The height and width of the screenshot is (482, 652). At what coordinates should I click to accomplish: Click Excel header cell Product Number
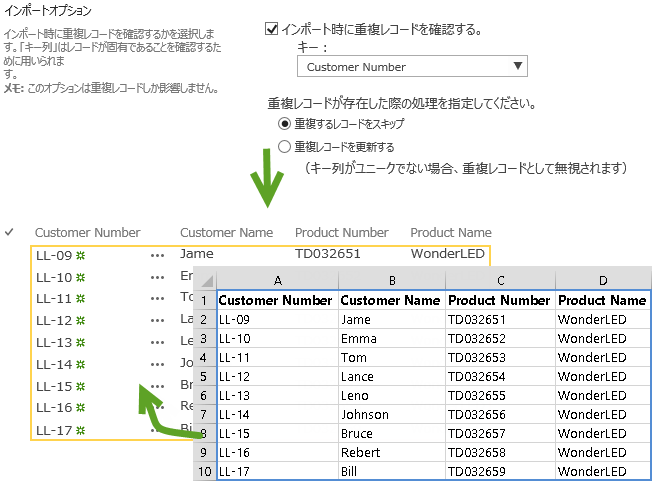501,300
